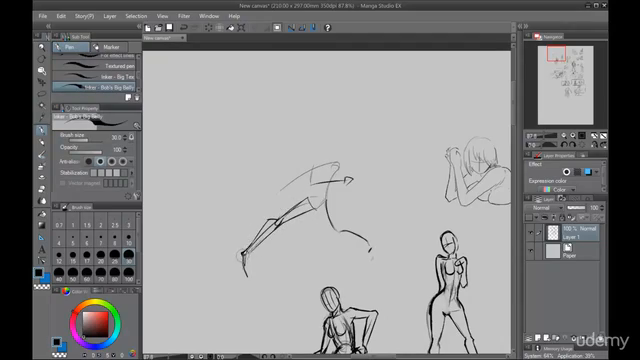Open the Edit menu
640x360 pixels.
pos(61,16)
